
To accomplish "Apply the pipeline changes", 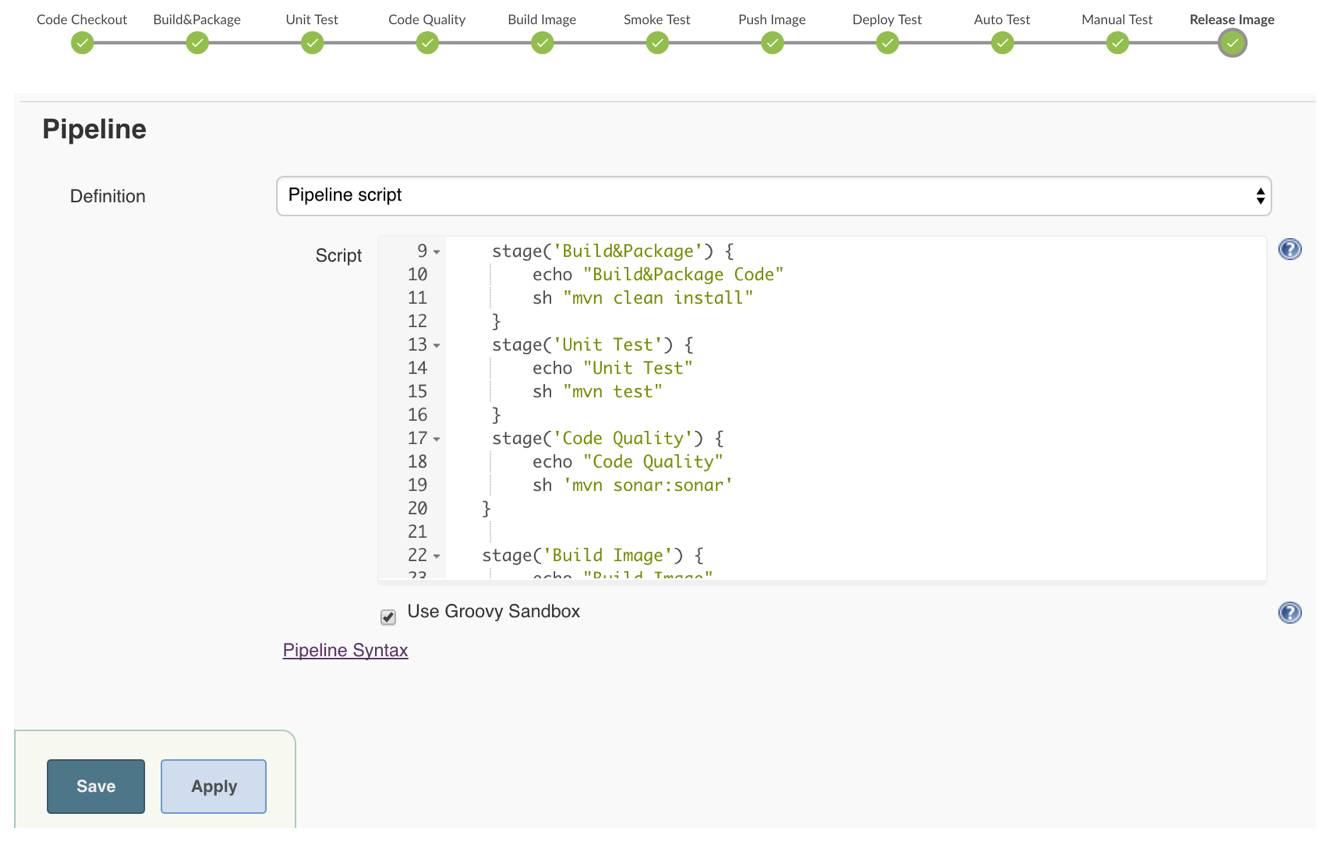I will point(214,786).
